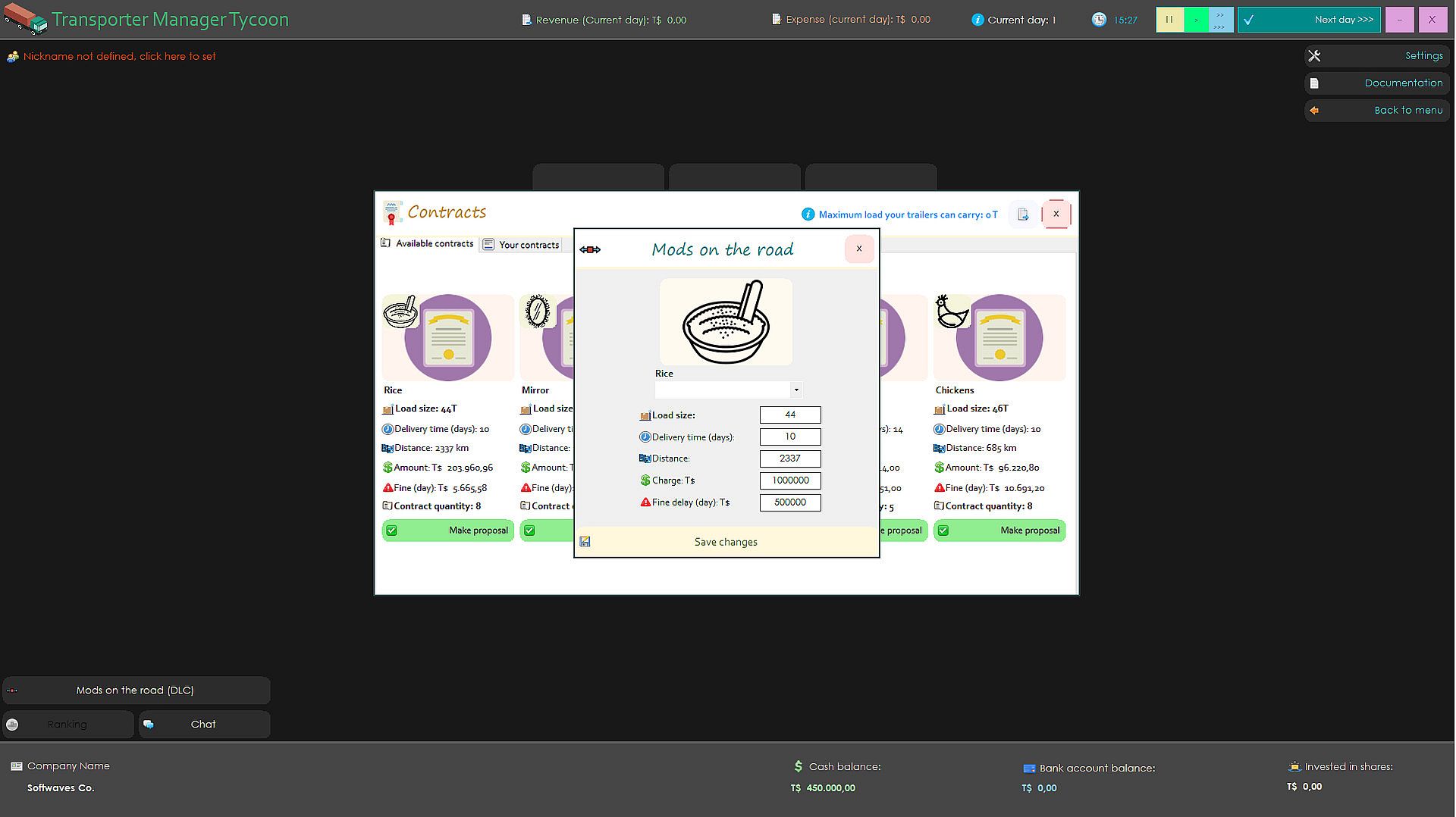Click the Chickens contract card image
This screenshot has width=1456, height=817.
pyautogui.click(x=999, y=337)
